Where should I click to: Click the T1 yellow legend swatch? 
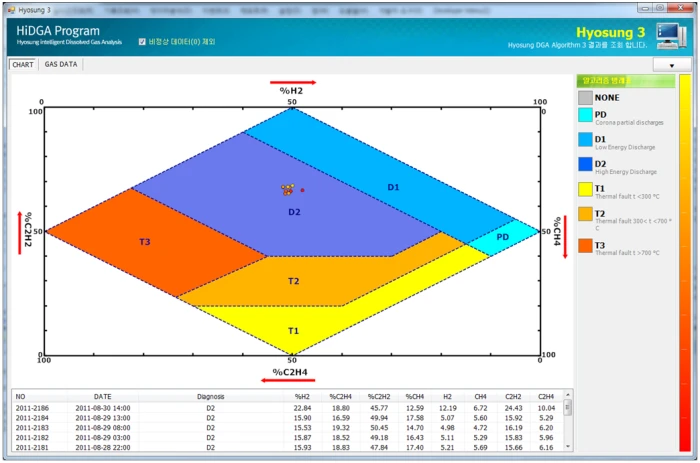[x=585, y=189]
